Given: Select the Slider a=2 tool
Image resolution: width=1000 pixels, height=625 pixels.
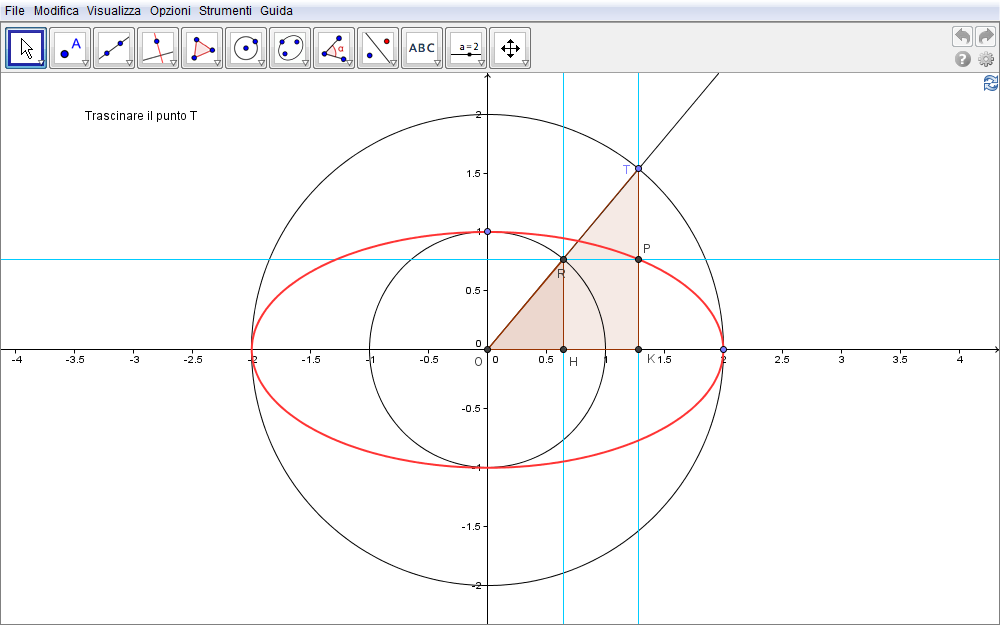Looking at the screenshot, I should tap(466, 47).
